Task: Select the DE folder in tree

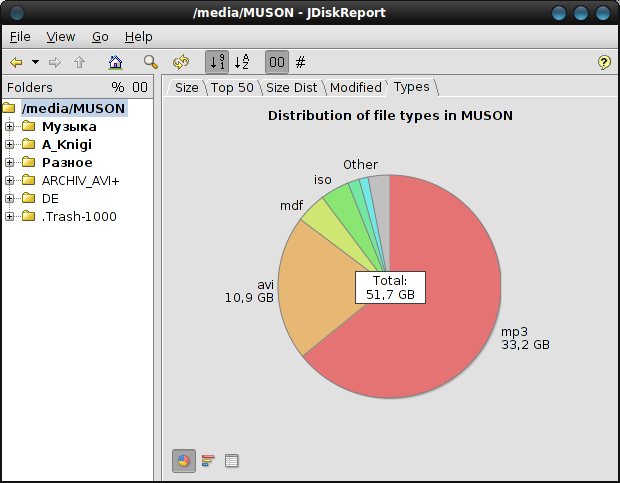Action: coord(50,198)
